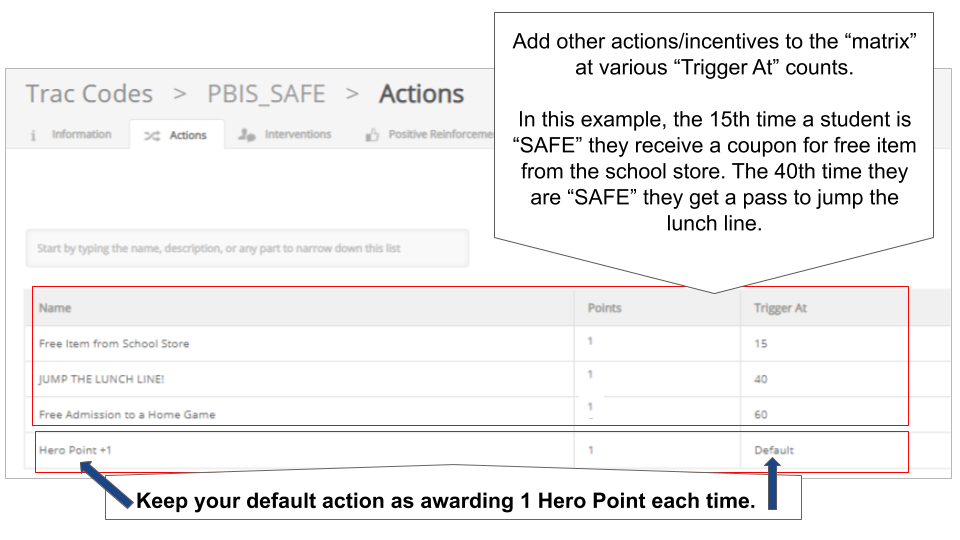Click the trigger value 15 cell

pyautogui.click(x=760, y=344)
